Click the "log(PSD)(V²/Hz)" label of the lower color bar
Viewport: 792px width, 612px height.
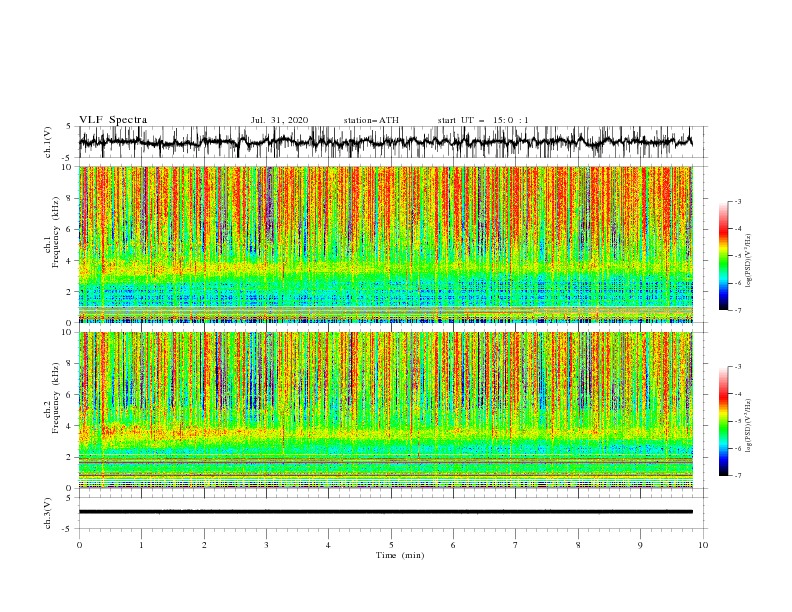click(748, 425)
